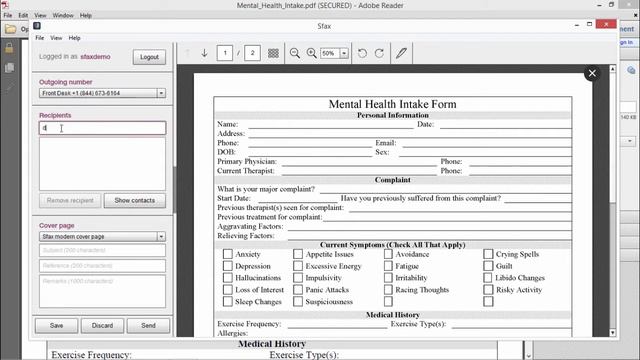Image resolution: width=640 pixels, height=360 pixels.
Task: Open the page thumbnails grid view
Action: tap(273, 53)
